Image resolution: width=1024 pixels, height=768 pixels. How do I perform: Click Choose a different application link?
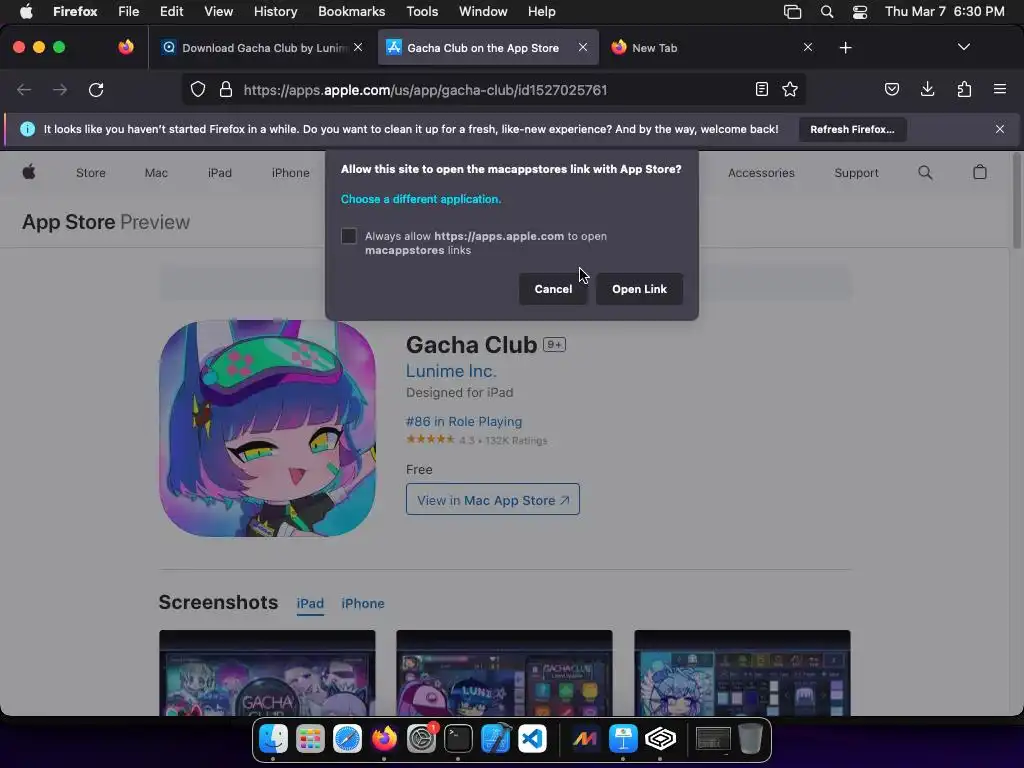pyautogui.click(x=421, y=199)
